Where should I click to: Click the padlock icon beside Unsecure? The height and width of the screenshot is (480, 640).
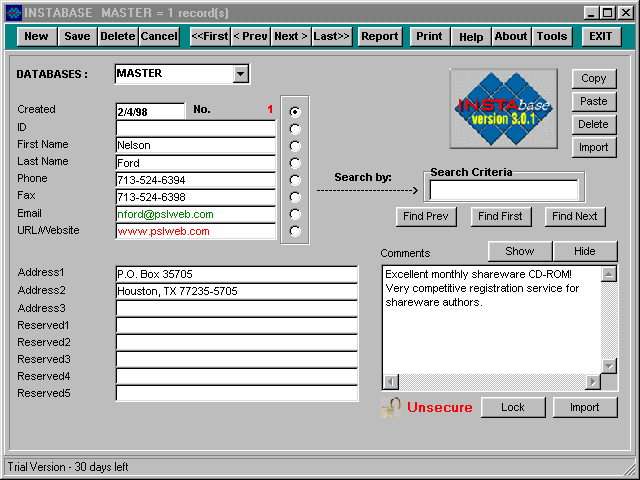pyautogui.click(x=391, y=407)
